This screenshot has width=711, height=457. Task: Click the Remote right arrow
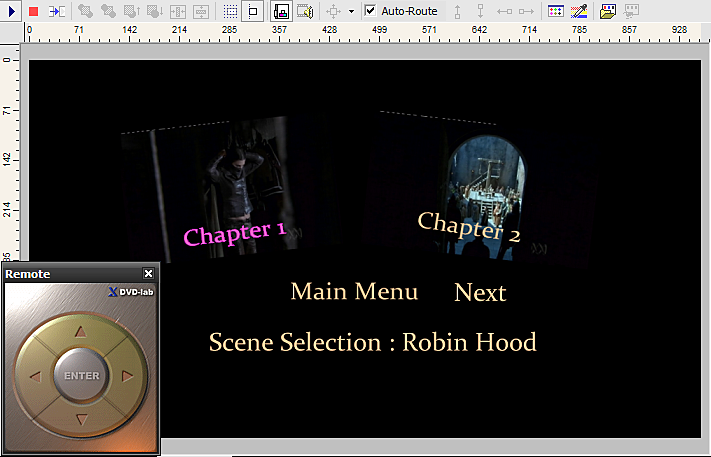pyautogui.click(x=127, y=376)
